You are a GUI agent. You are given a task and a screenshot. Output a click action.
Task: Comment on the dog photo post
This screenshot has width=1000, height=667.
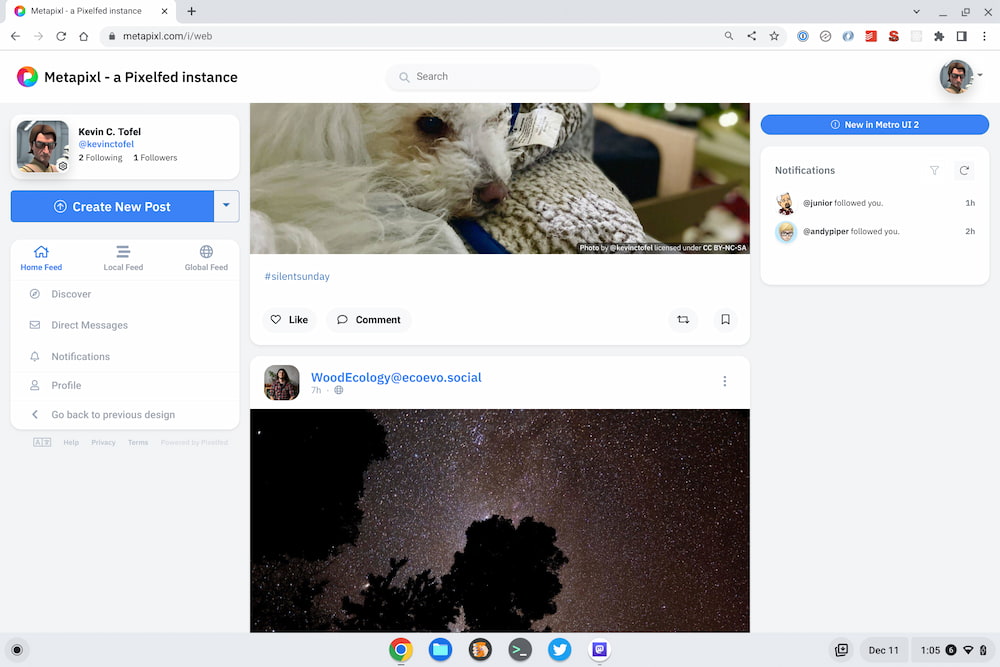coord(369,319)
